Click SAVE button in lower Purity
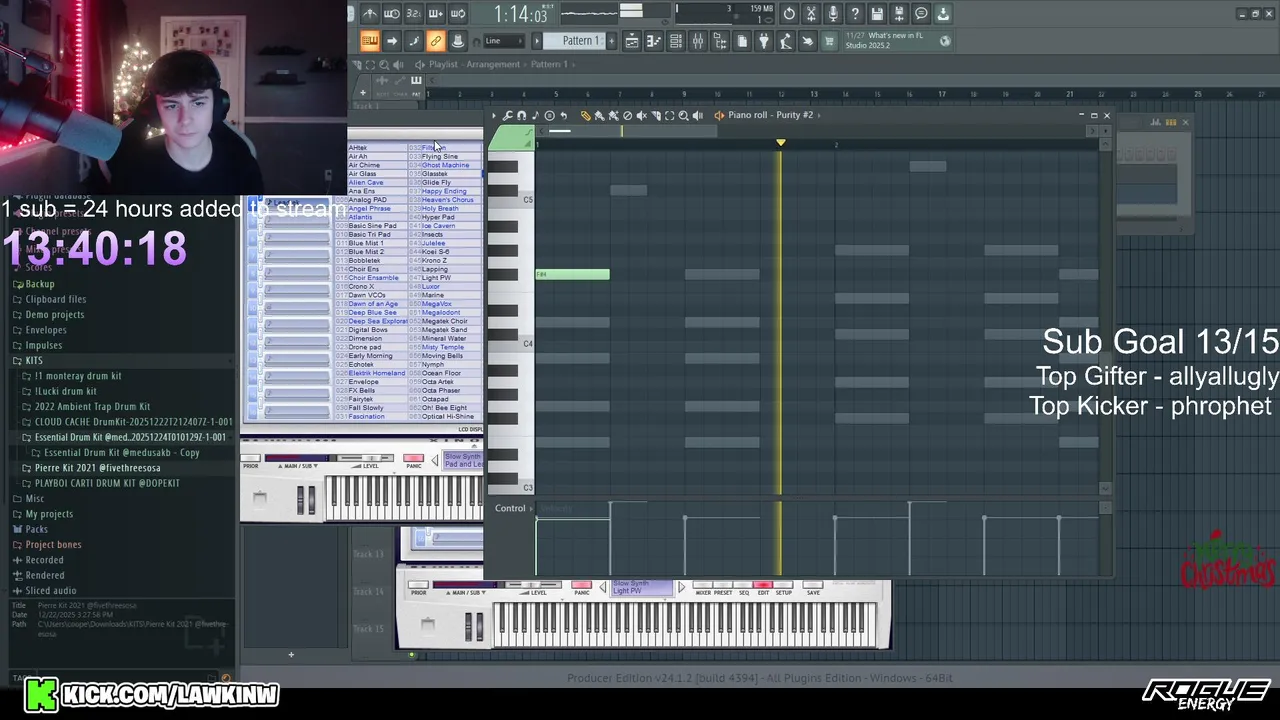 click(813, 585)
